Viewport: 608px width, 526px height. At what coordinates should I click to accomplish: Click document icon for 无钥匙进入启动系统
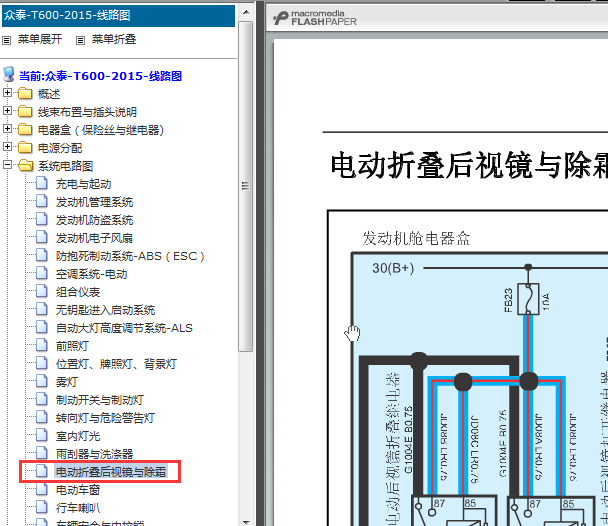click(42, 309)
